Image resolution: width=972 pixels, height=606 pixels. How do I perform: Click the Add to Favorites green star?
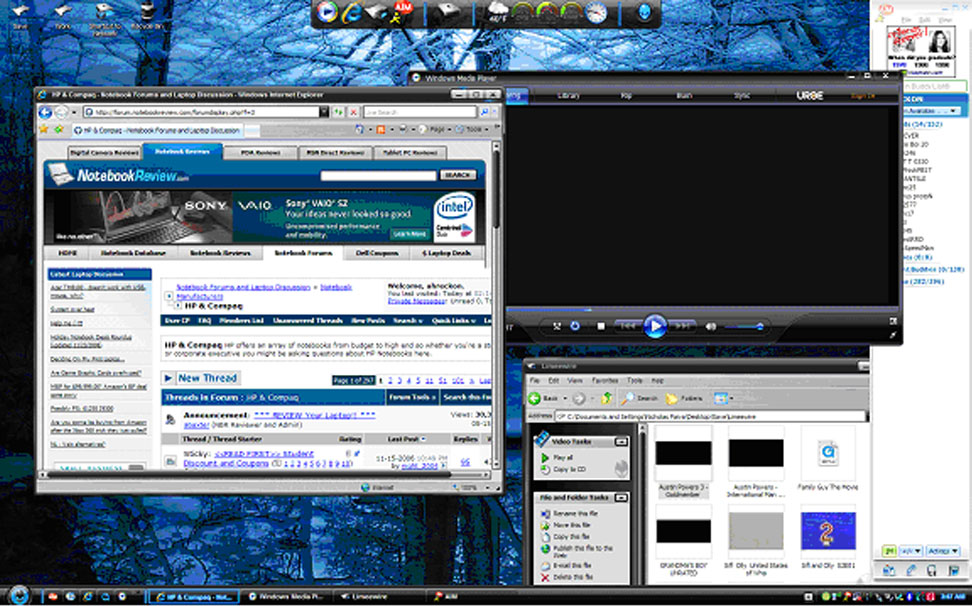click(58, 130)
